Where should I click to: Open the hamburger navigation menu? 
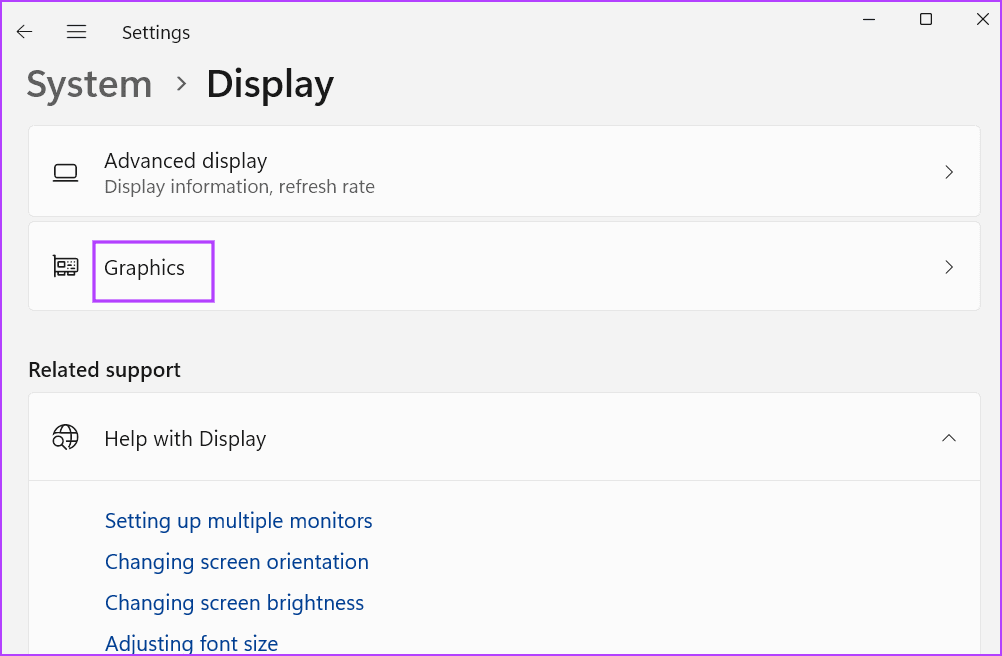[76, 32]
